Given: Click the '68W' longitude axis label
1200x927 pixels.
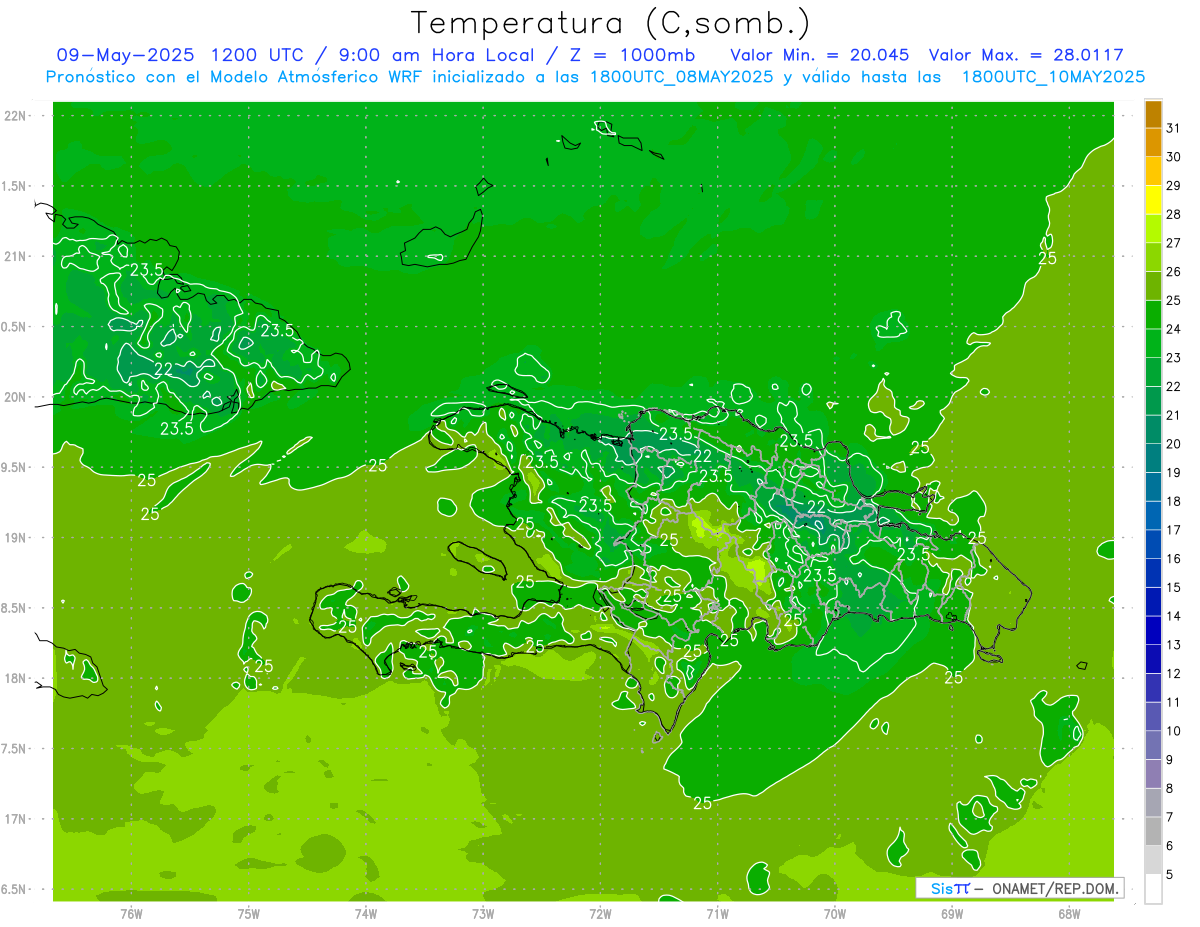Looking at the screenshot, I should [1069, 914].
